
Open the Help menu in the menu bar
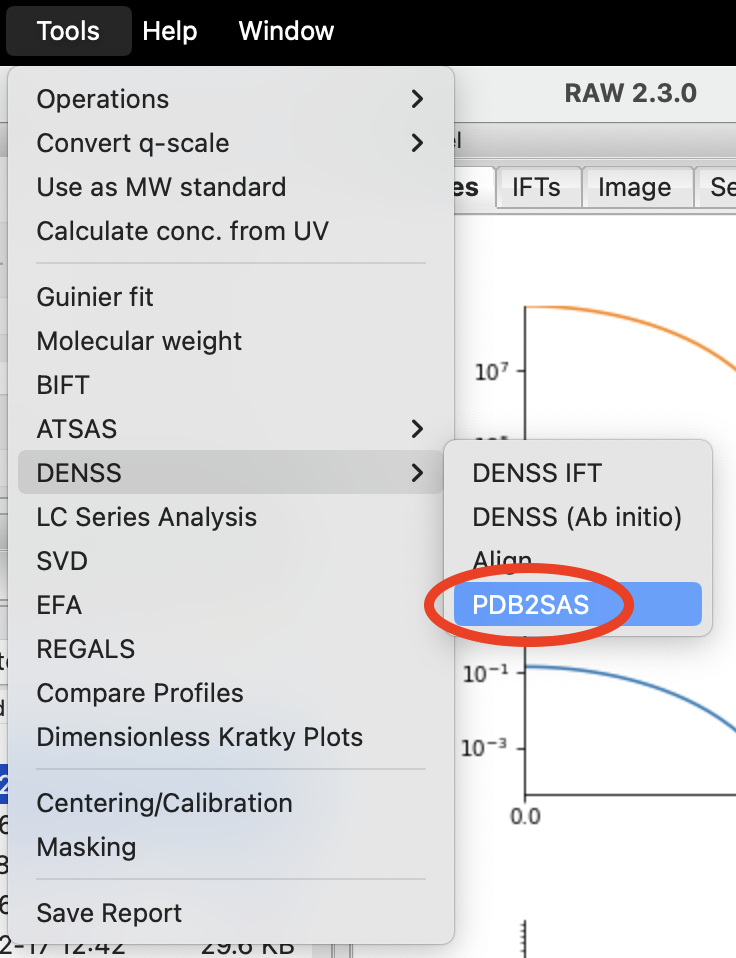click(x=170, y=31)
